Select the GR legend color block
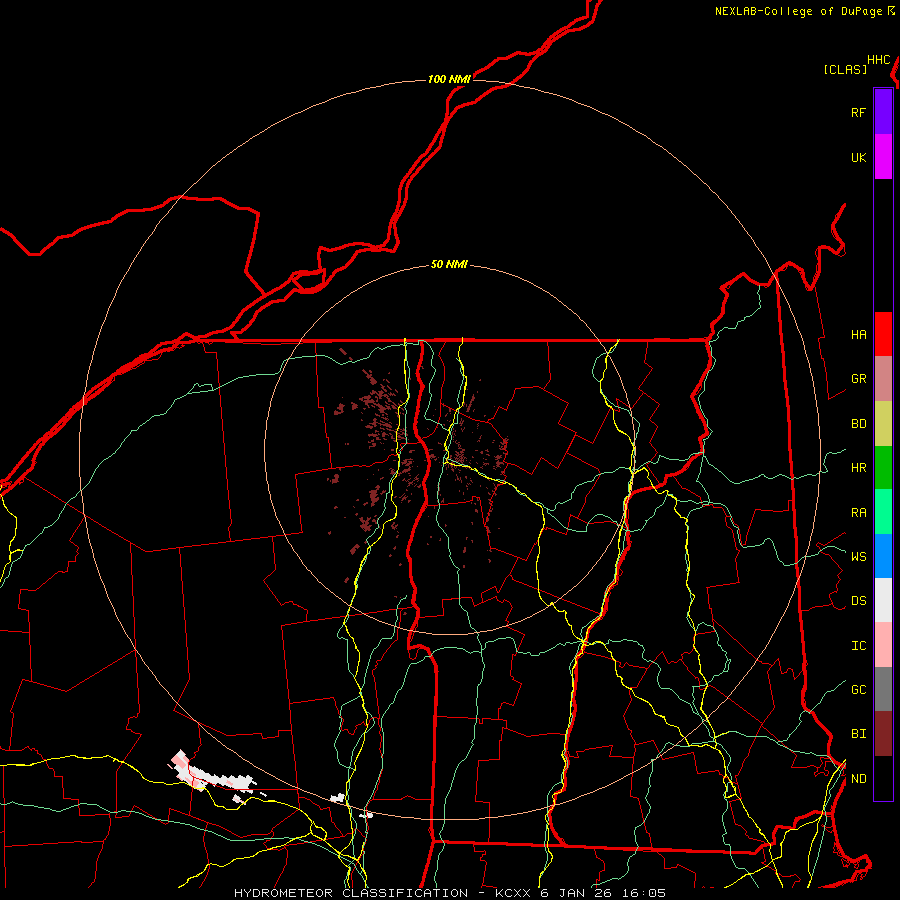900x900 pixels. click(883, 378)
